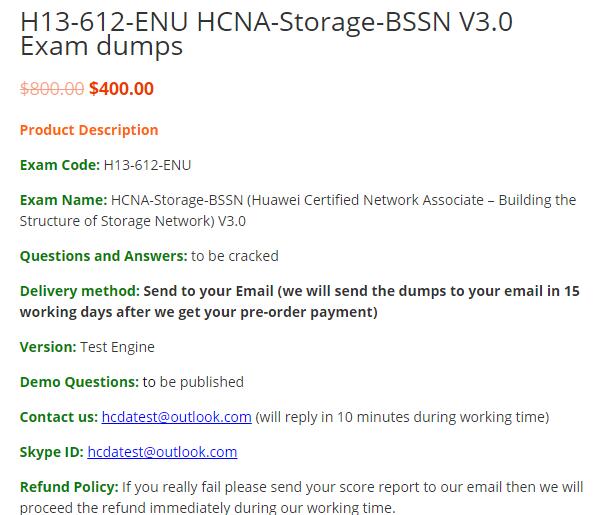Click the Questions and Answers label
Screen dimensions: 597x515
pos(104,256)
